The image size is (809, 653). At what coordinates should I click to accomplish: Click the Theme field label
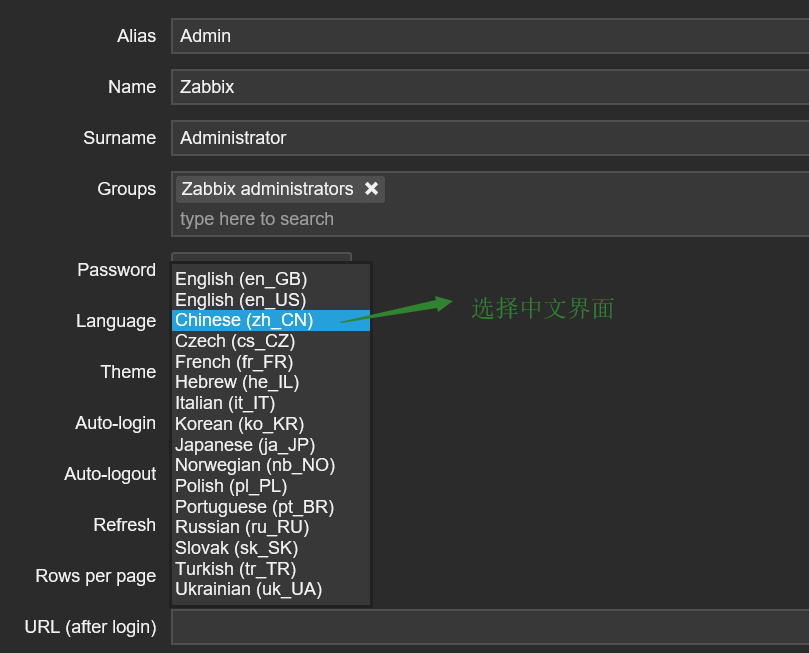click(128, 372)
